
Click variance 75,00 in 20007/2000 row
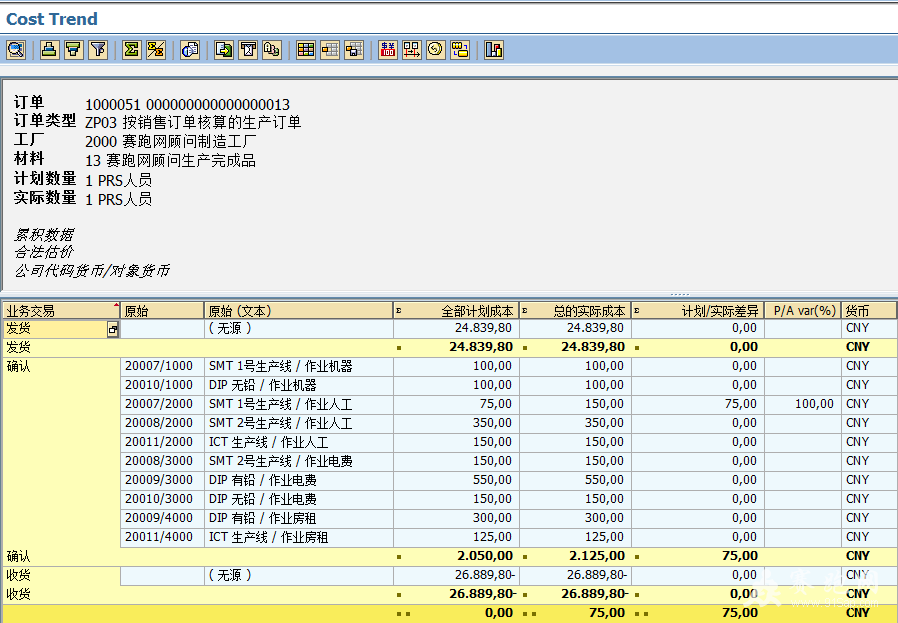741,404
